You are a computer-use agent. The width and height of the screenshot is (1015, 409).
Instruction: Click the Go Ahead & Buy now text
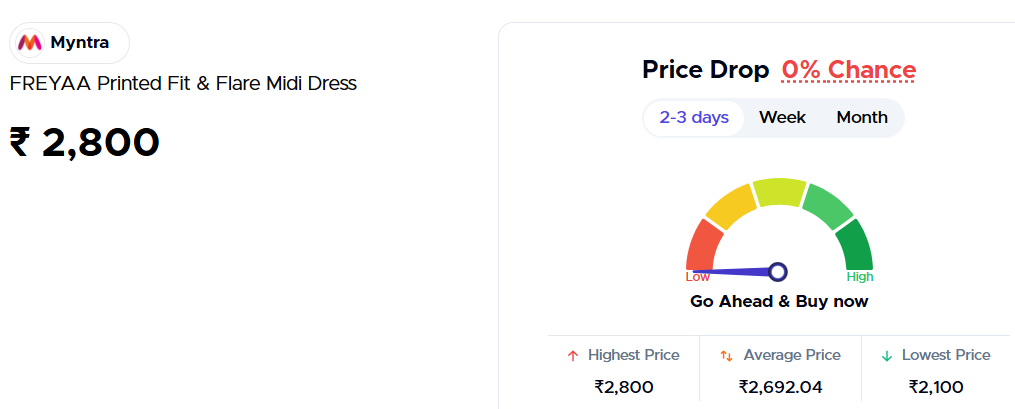(x=779, y=301)
